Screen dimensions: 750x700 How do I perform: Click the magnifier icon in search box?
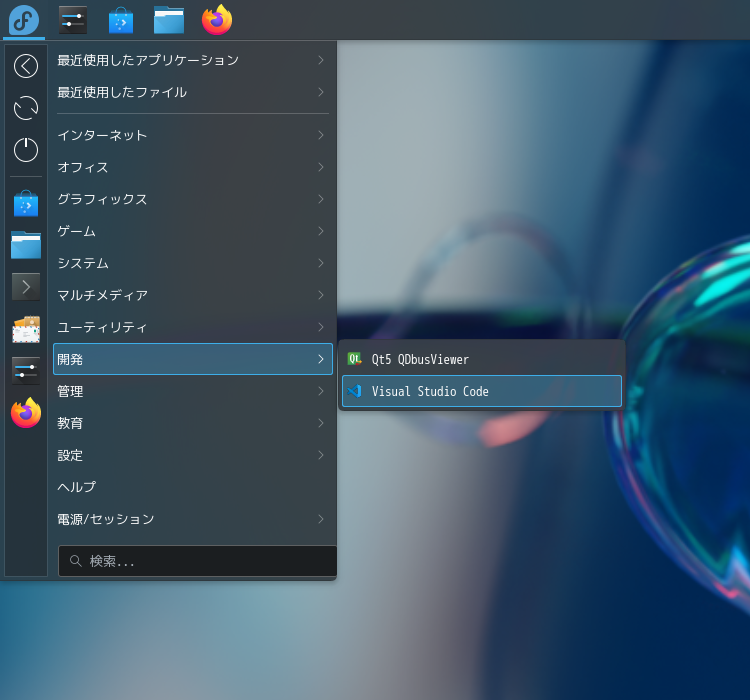coord(76,561)
